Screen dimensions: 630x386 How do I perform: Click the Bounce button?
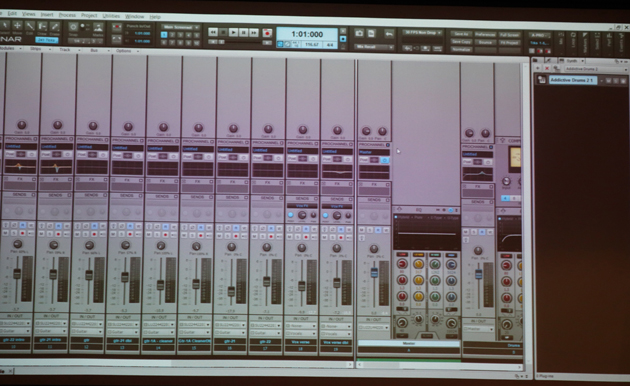(485, 42)
